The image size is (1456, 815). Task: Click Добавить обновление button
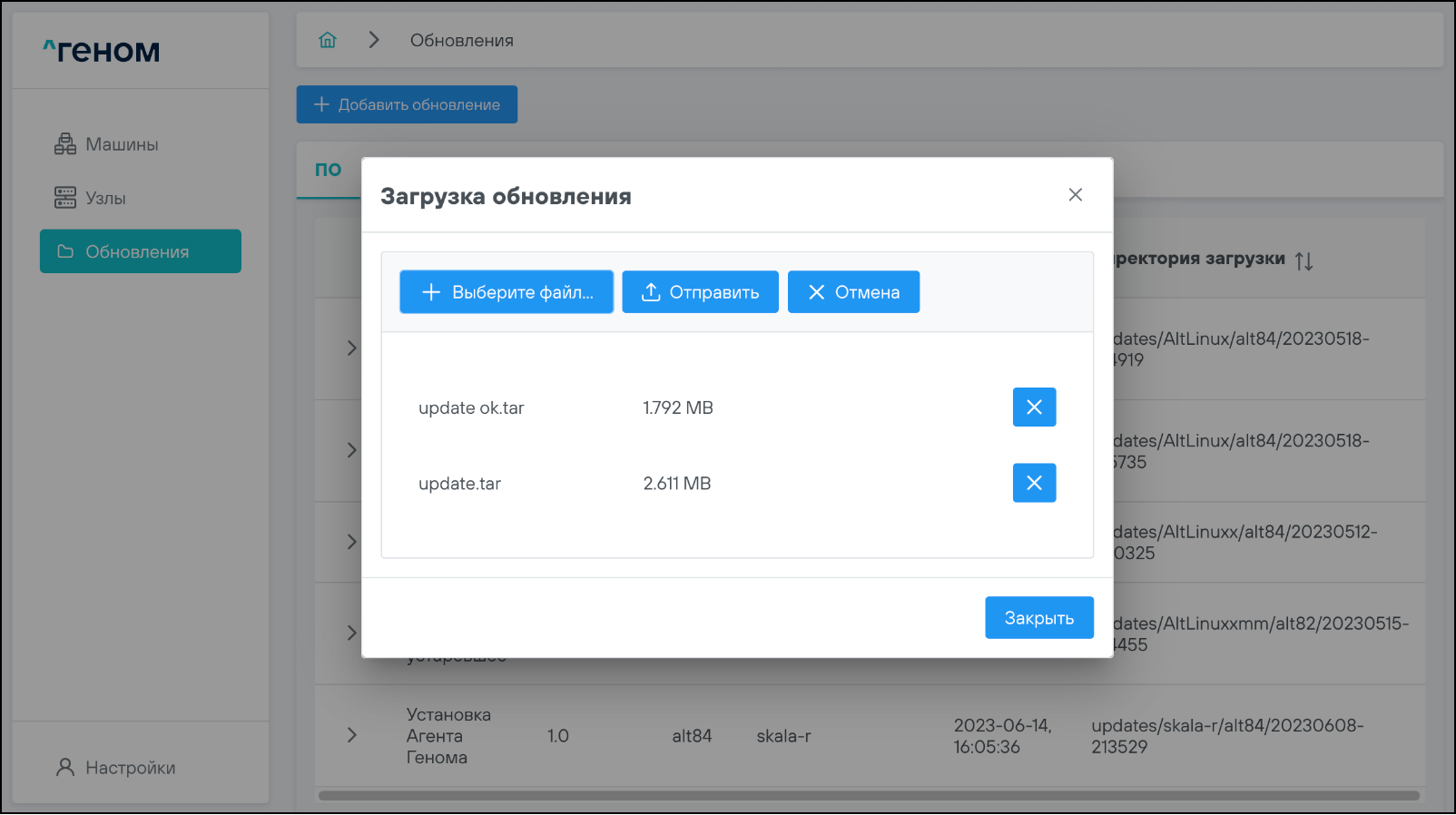click(x=407, y=104)
